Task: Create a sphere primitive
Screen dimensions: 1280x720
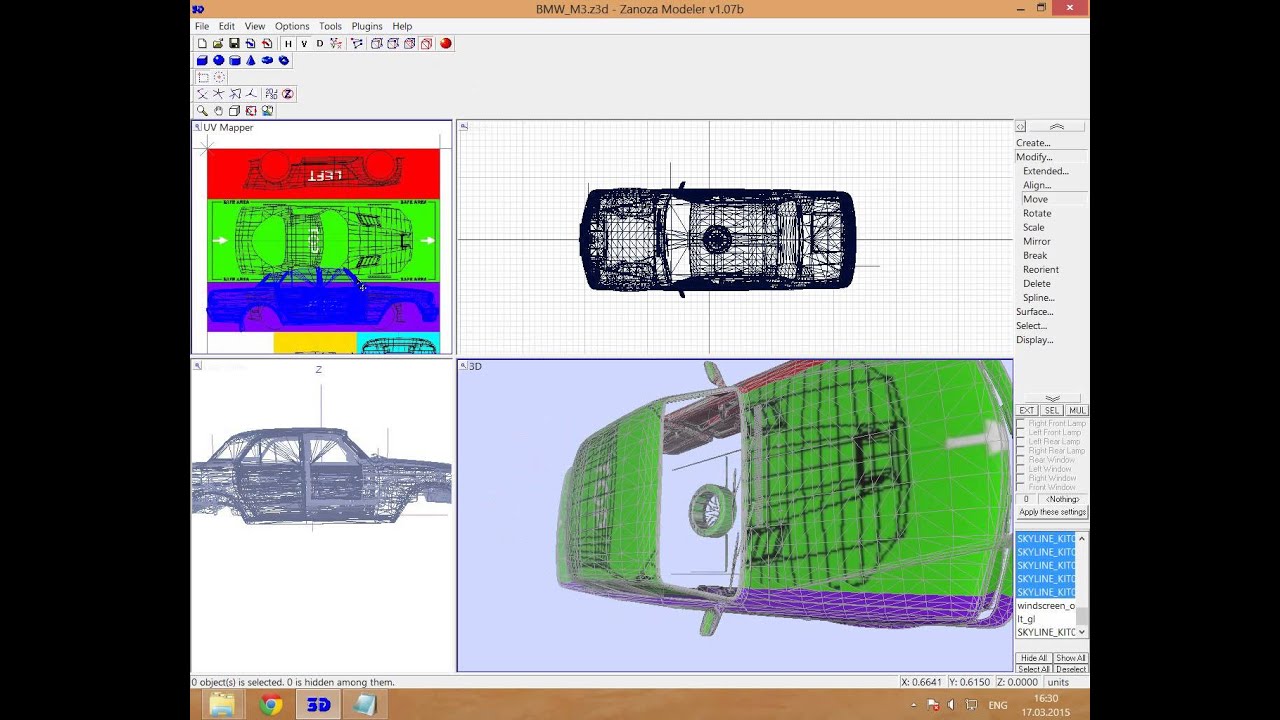Action: tap(218, 61)
